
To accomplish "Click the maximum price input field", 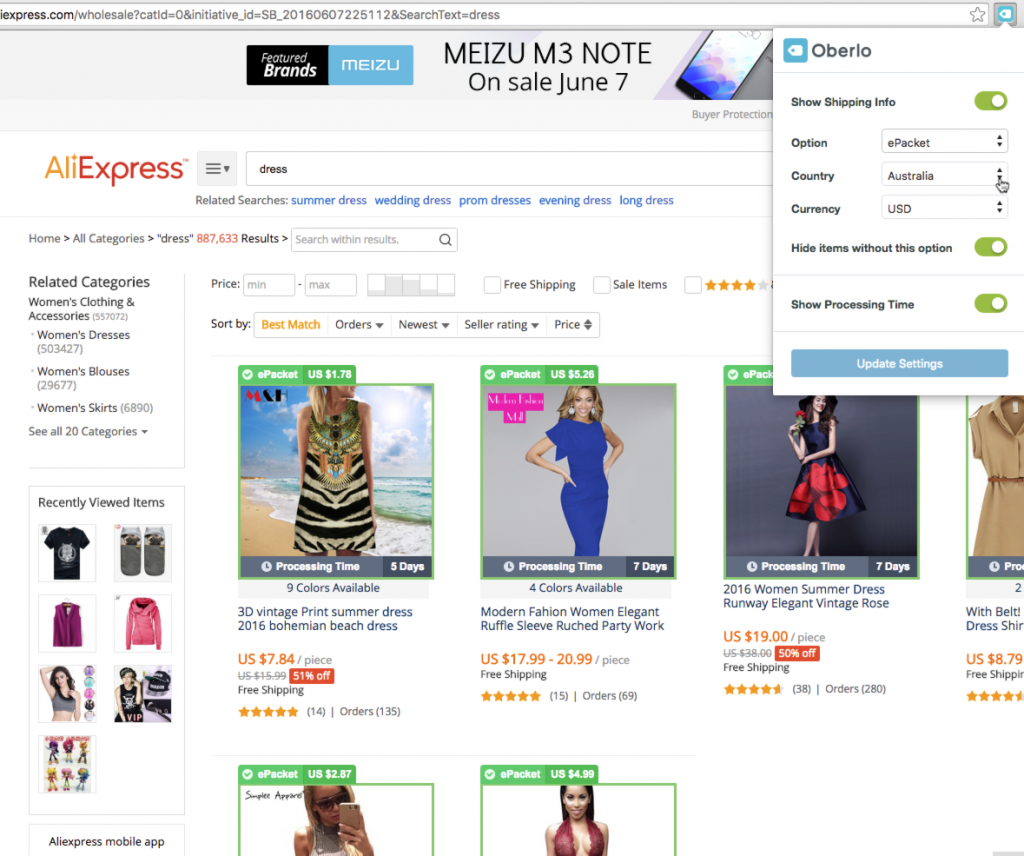I will pyautogui.click(x=330, y=285).
